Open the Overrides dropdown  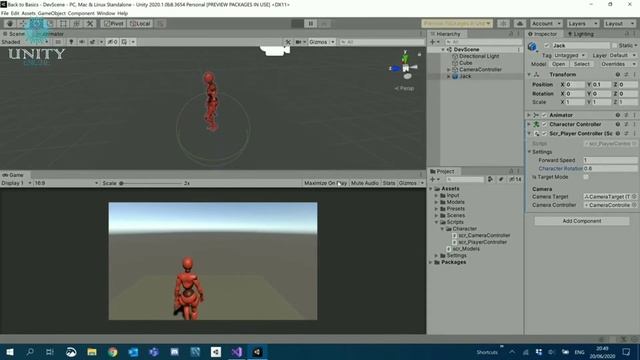618,64
